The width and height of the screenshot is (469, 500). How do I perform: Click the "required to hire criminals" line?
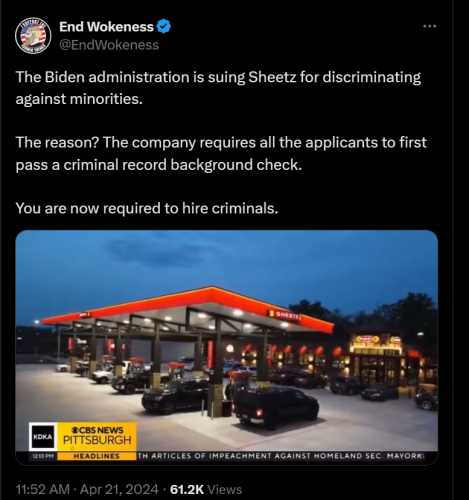click(147, 208)
